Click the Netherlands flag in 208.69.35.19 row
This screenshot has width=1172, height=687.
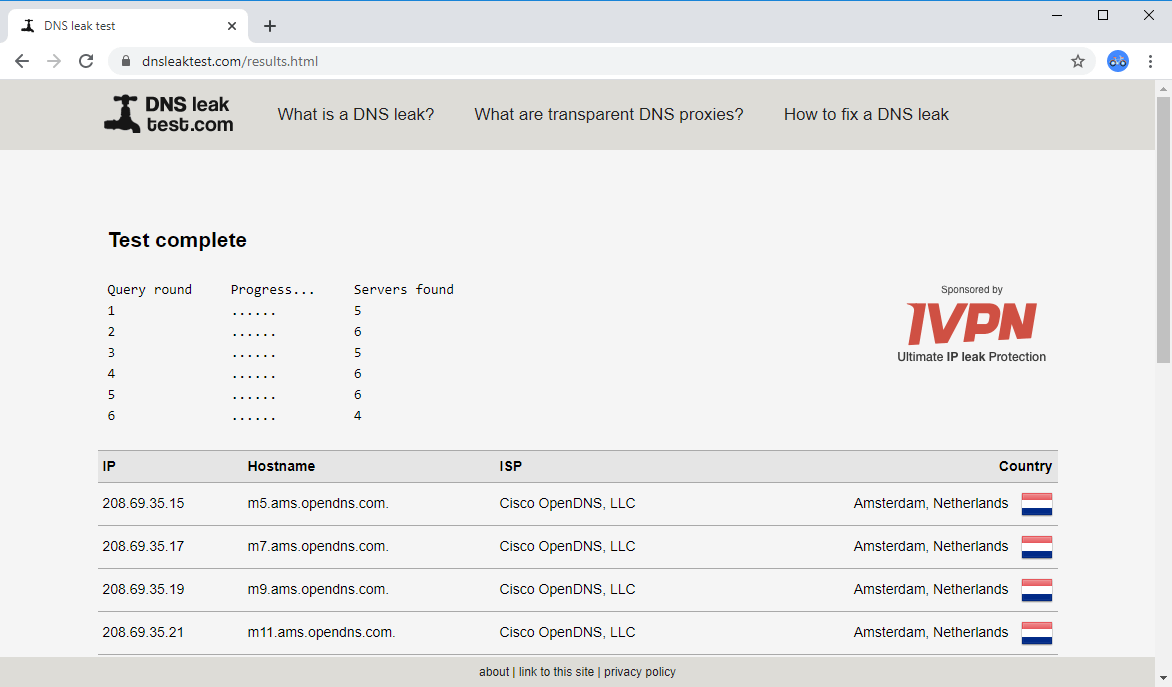pos(1037,590)
